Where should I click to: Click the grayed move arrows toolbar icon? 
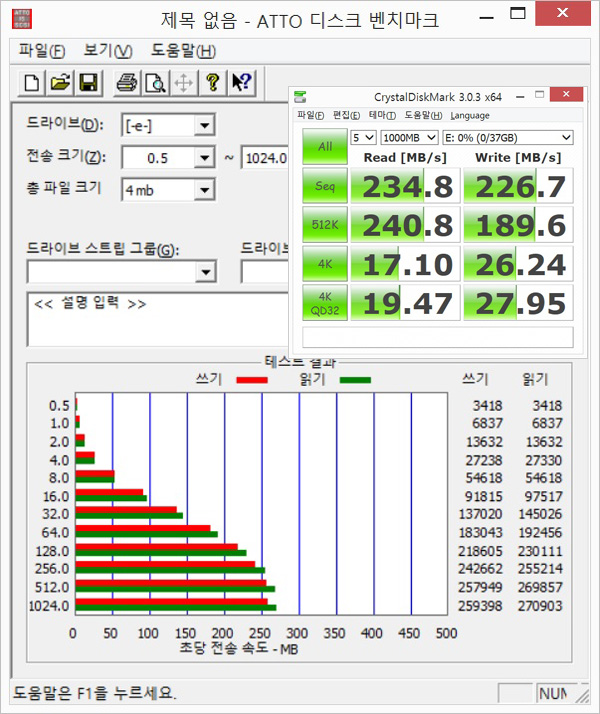pyautogui.click(x=183, y=83)
